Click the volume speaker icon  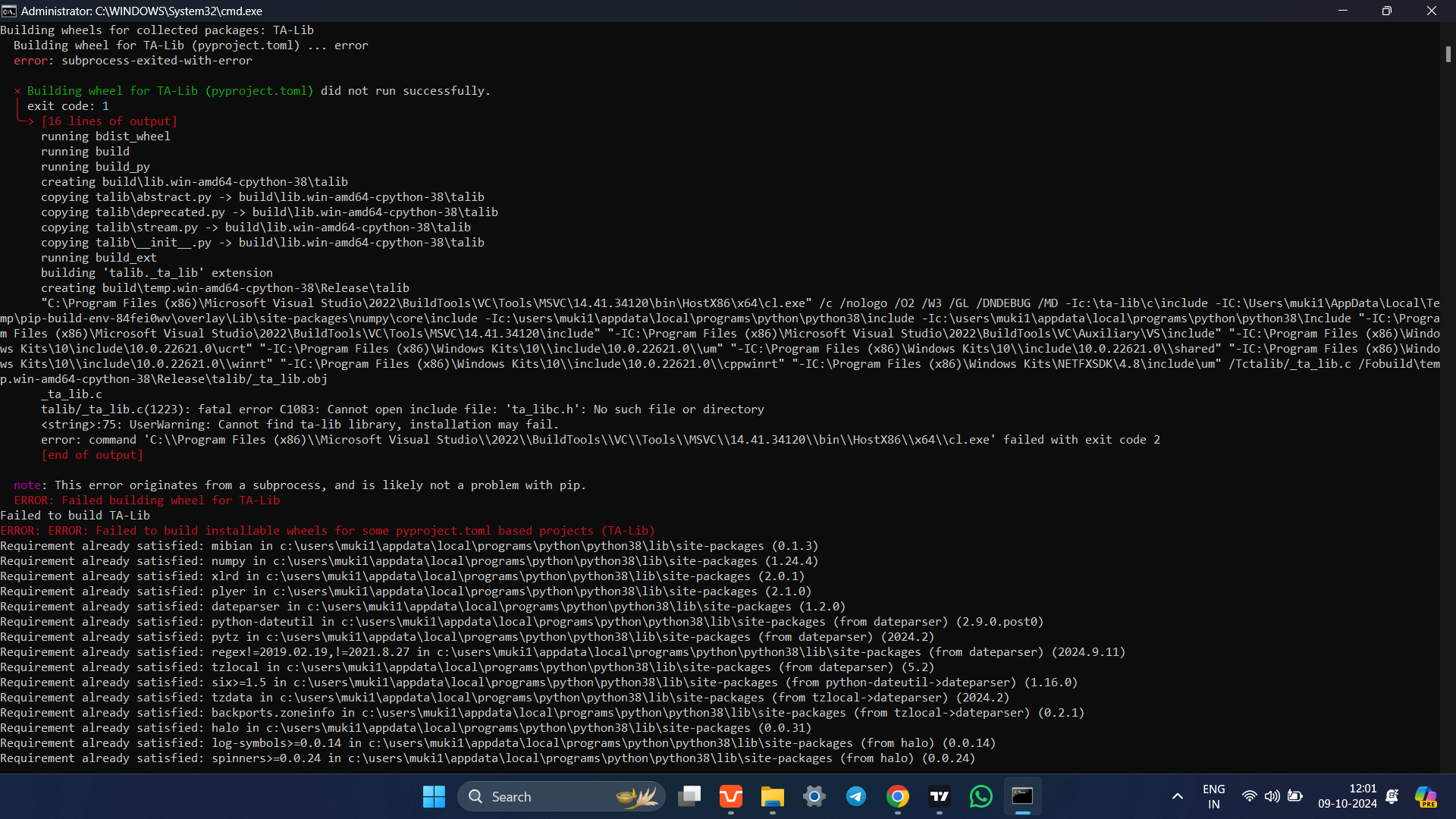click(1272, 796)
